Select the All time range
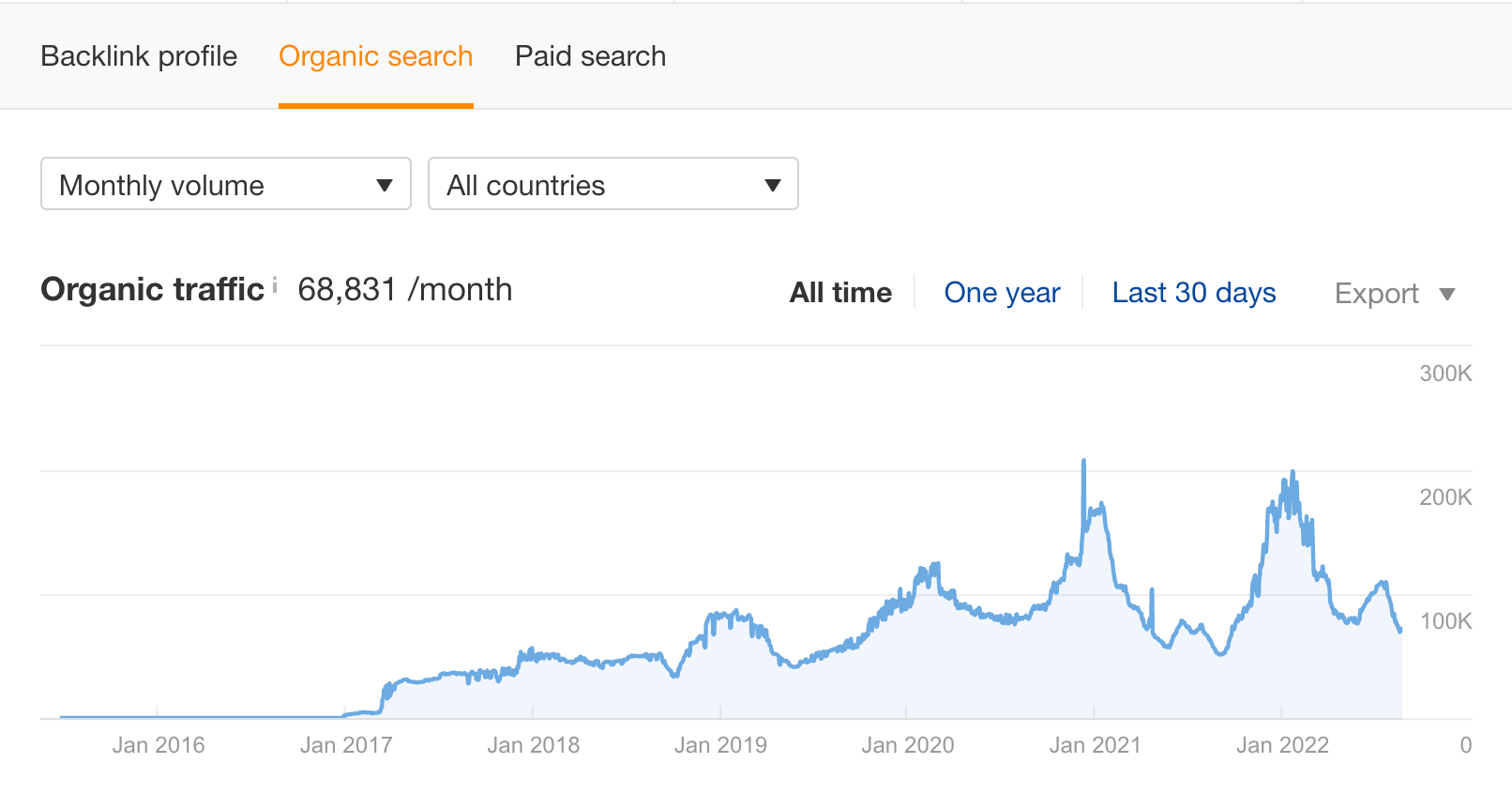Screen dimensions: 1512x794 (x=840, y=293)
